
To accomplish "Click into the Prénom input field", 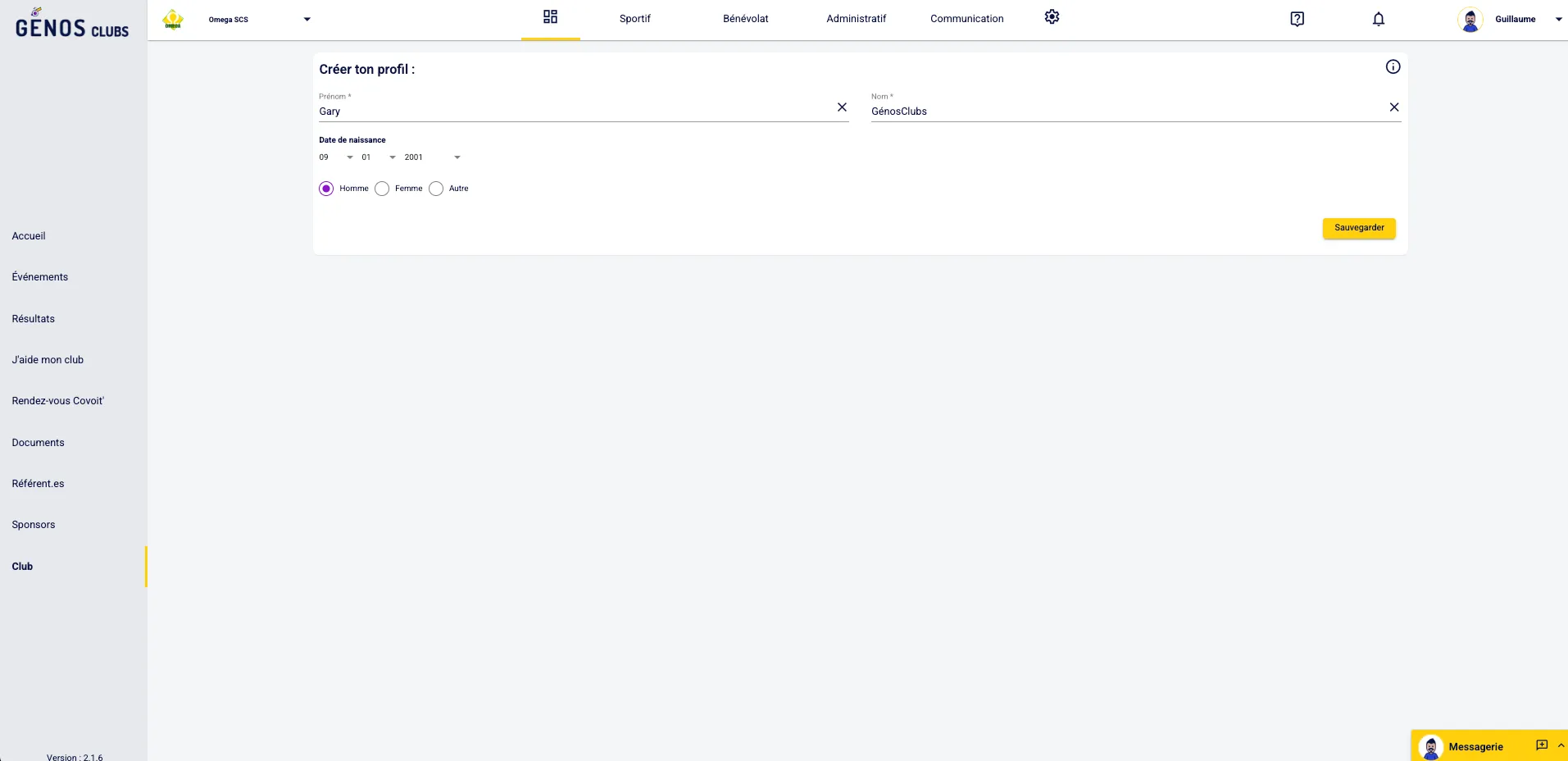I will click(574, 112).
